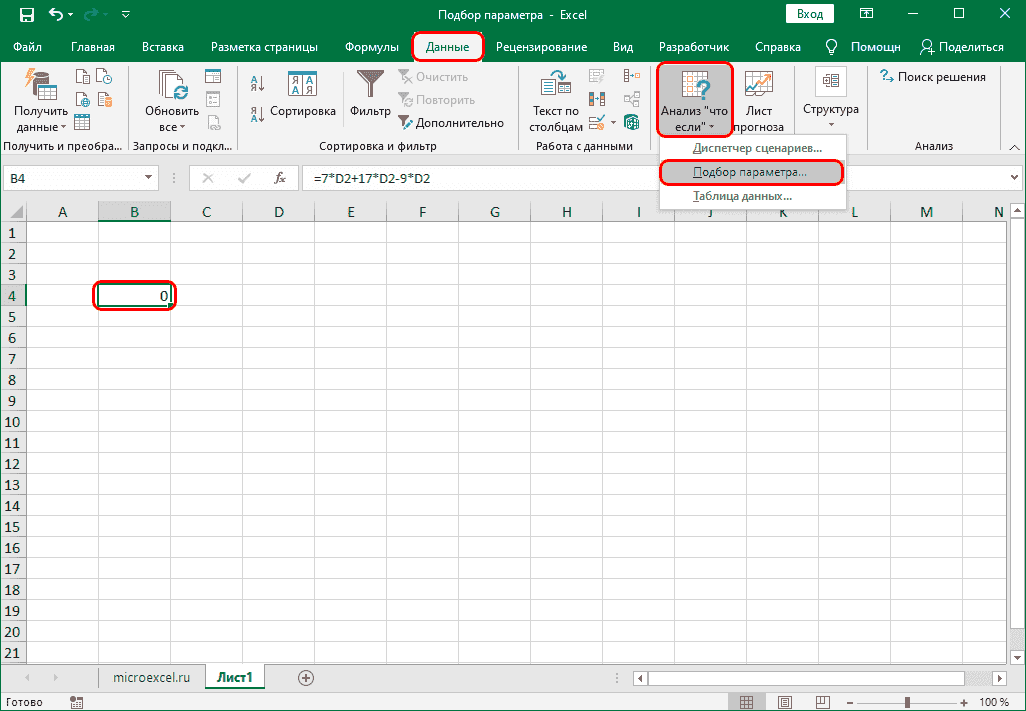Click the 'Вход' sign-in button

click(810, 14)
